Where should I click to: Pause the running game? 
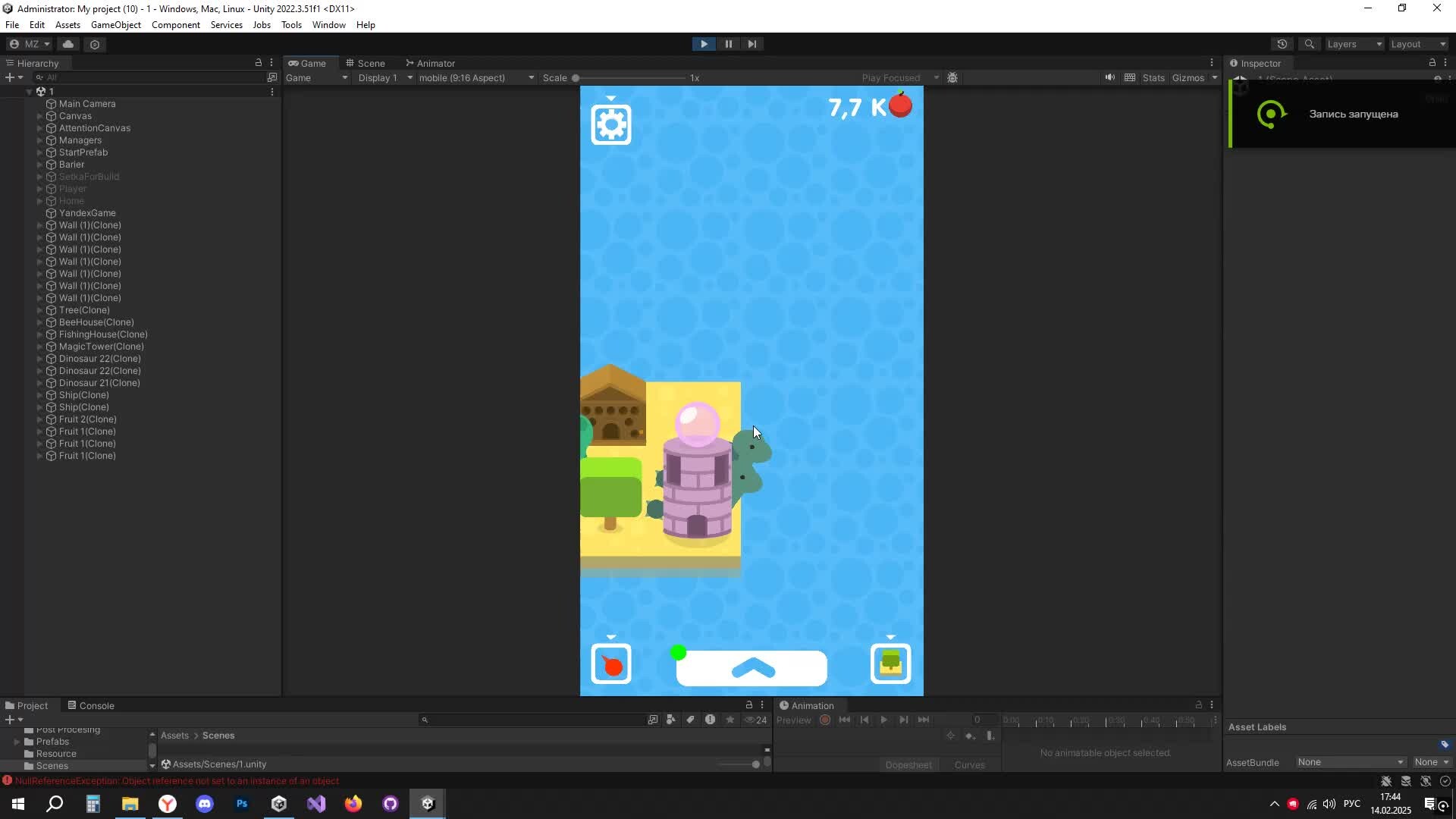(728, 44)
